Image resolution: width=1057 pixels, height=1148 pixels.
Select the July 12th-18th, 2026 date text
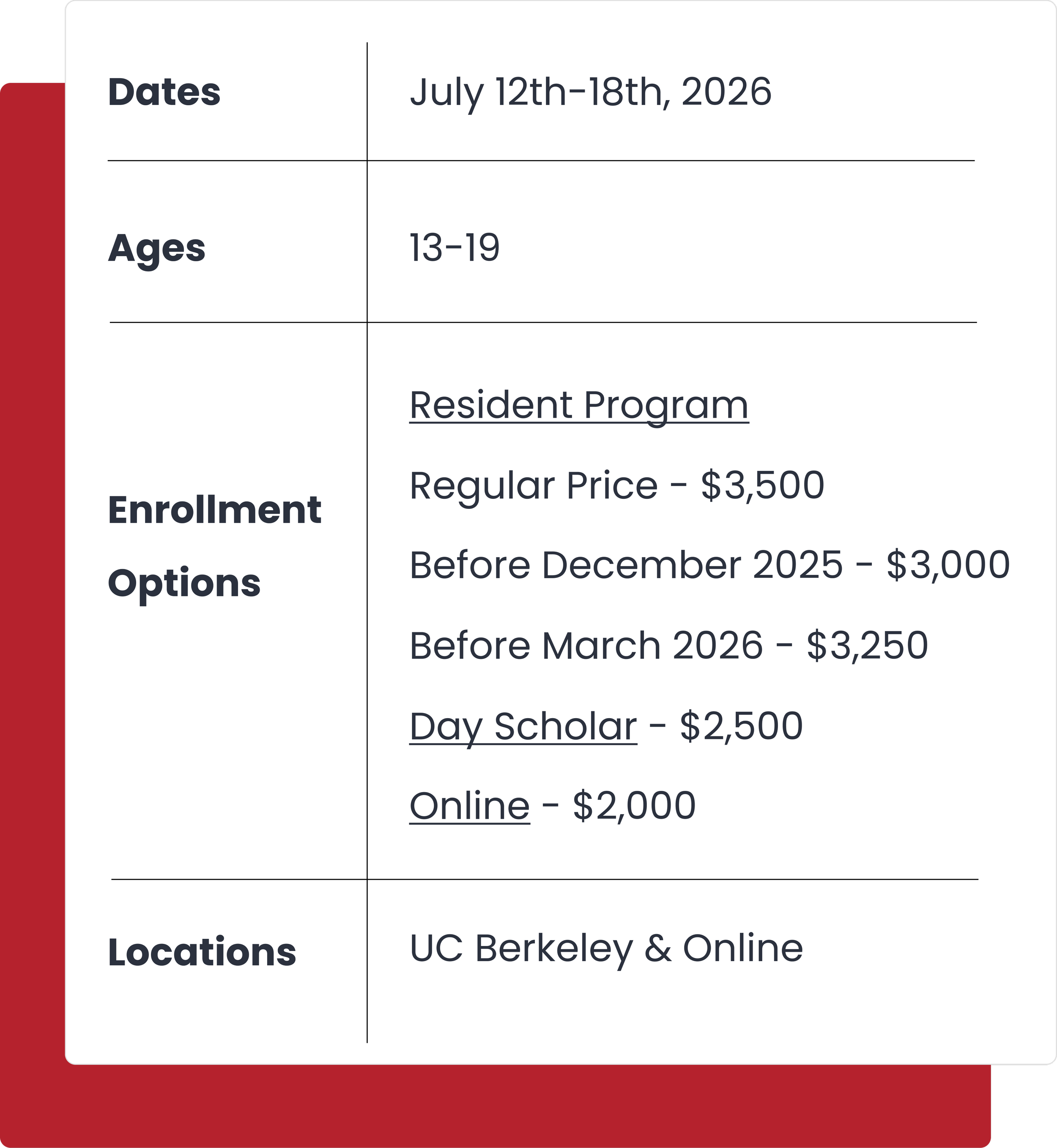pyautogui.click(x=590, y=92)
